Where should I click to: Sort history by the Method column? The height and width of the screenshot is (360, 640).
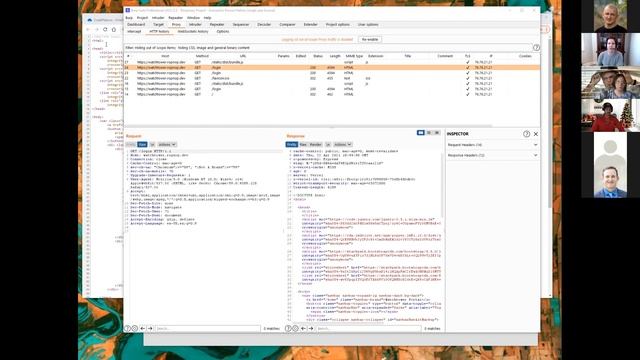[x=202, y=56]
